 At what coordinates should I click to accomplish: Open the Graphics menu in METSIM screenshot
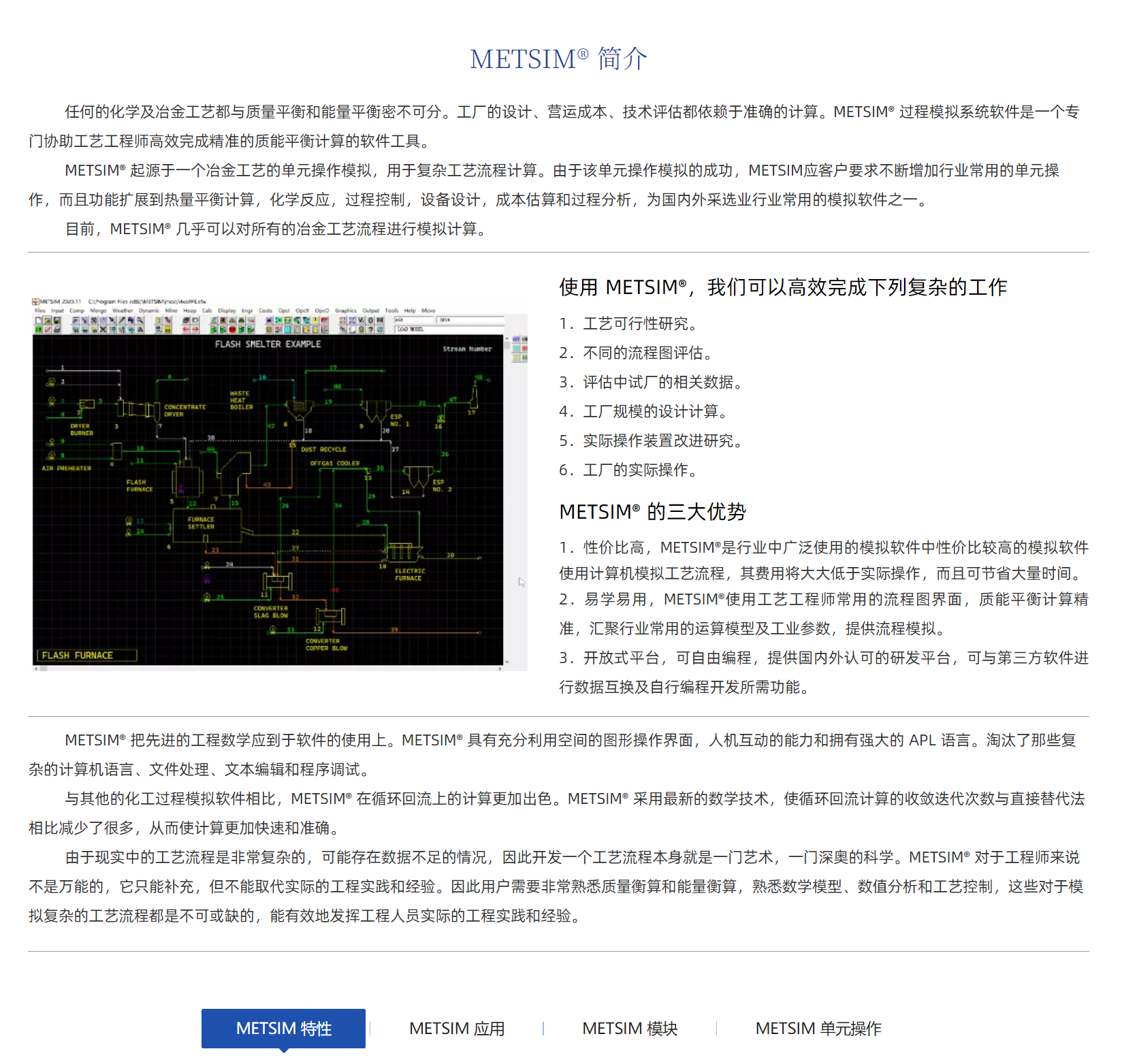pyautogui.click(x=346, y=310)
